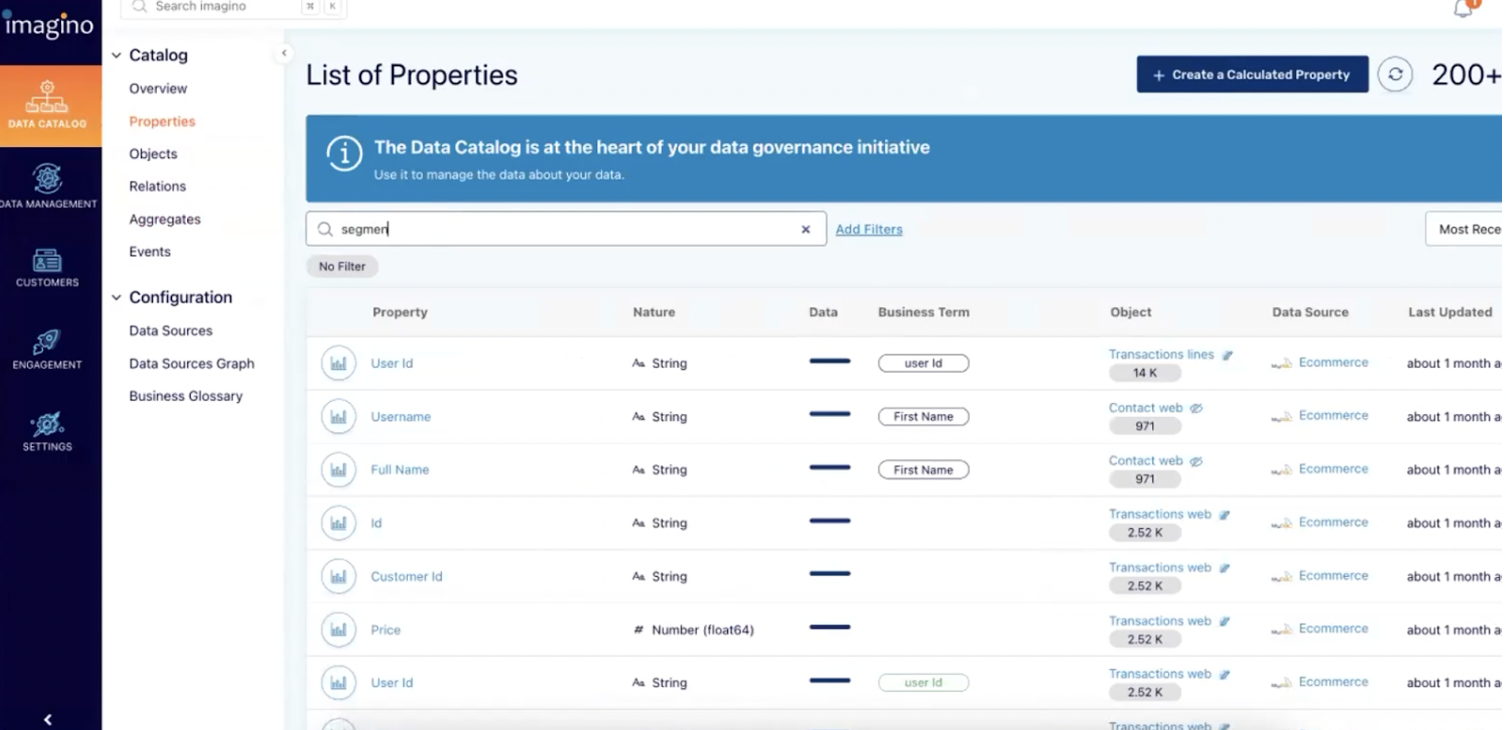This screenshot has width=1506, height=730.
Task: Click the data bar in Price row
Action: point(830,628)
